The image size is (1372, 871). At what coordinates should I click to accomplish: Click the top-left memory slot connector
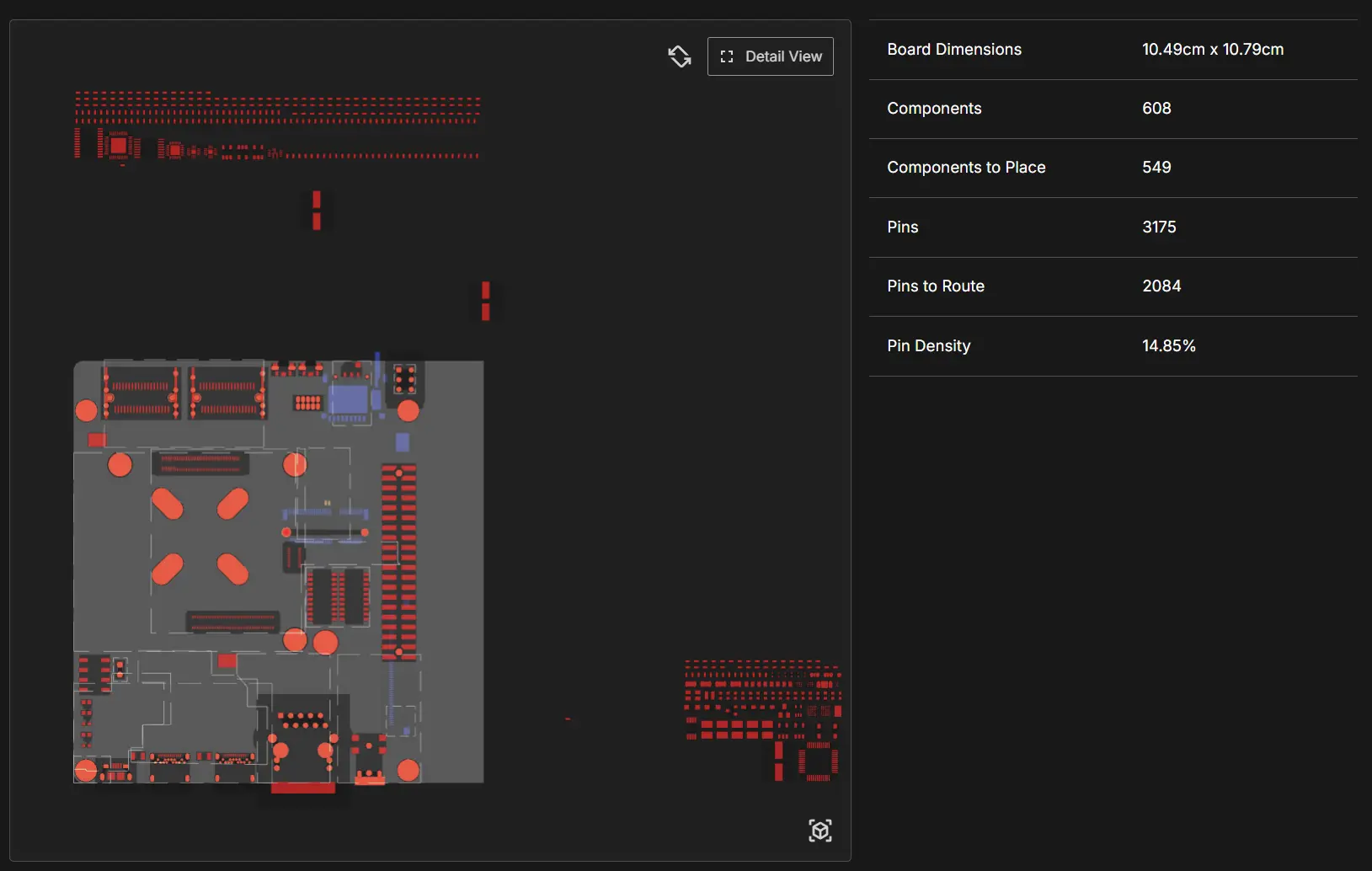click(141, 393)
